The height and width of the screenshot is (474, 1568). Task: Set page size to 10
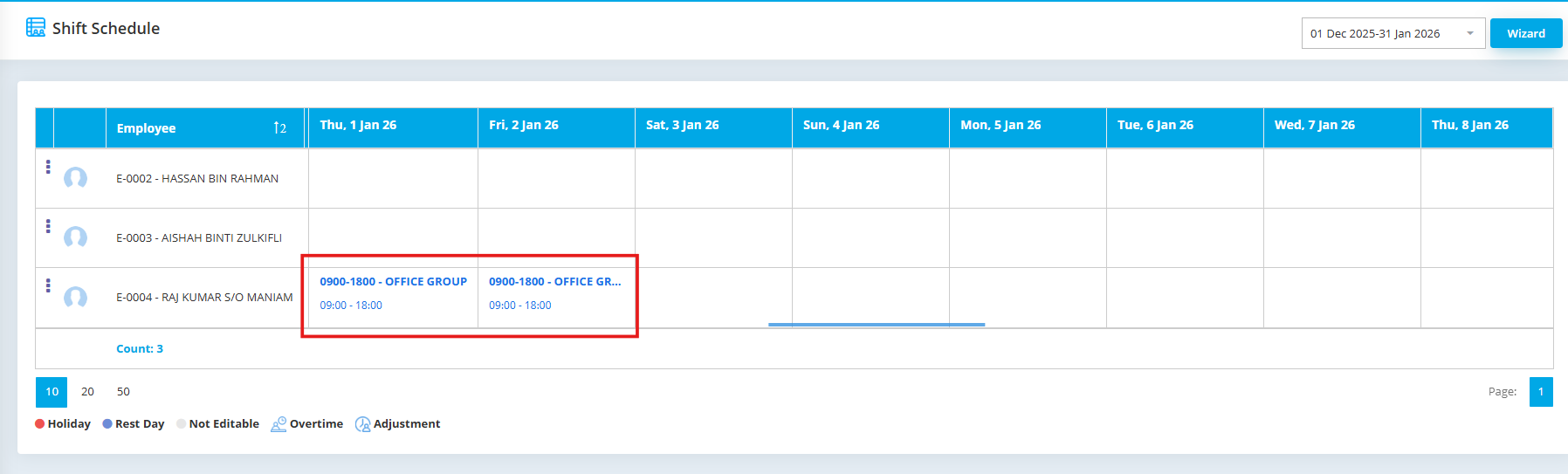click(x=52, y=392)
